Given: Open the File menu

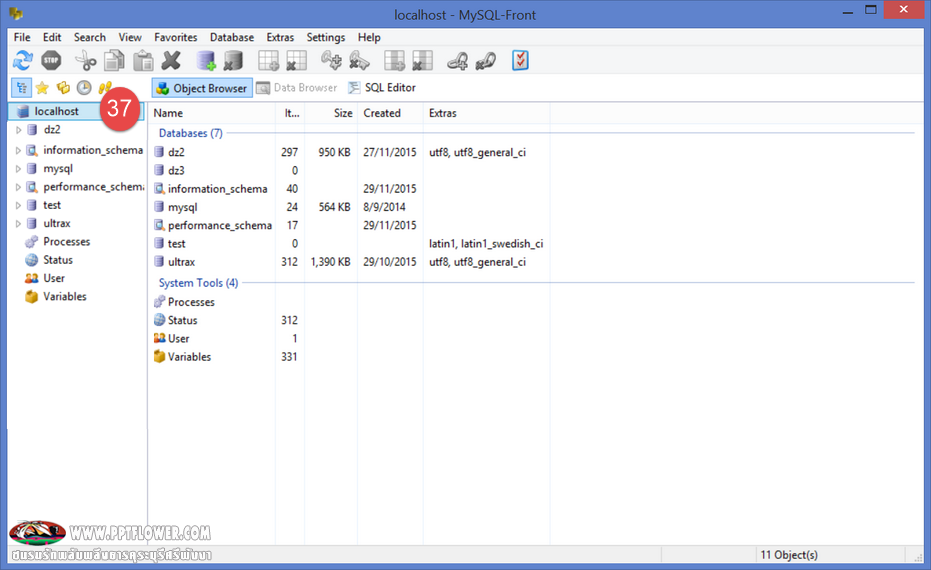Looking at the screenshot, I should click(x=22, y=37).
